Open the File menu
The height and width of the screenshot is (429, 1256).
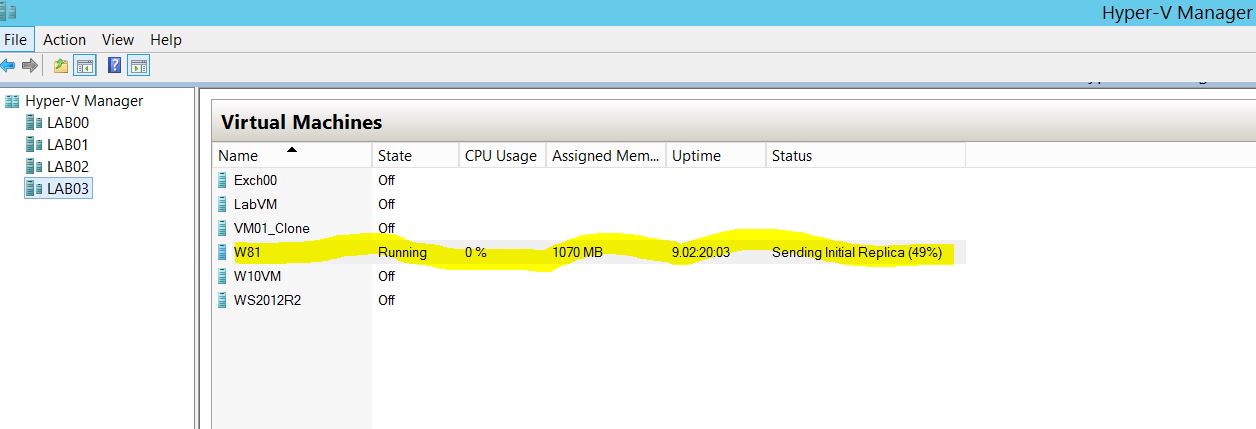[16, 40]
